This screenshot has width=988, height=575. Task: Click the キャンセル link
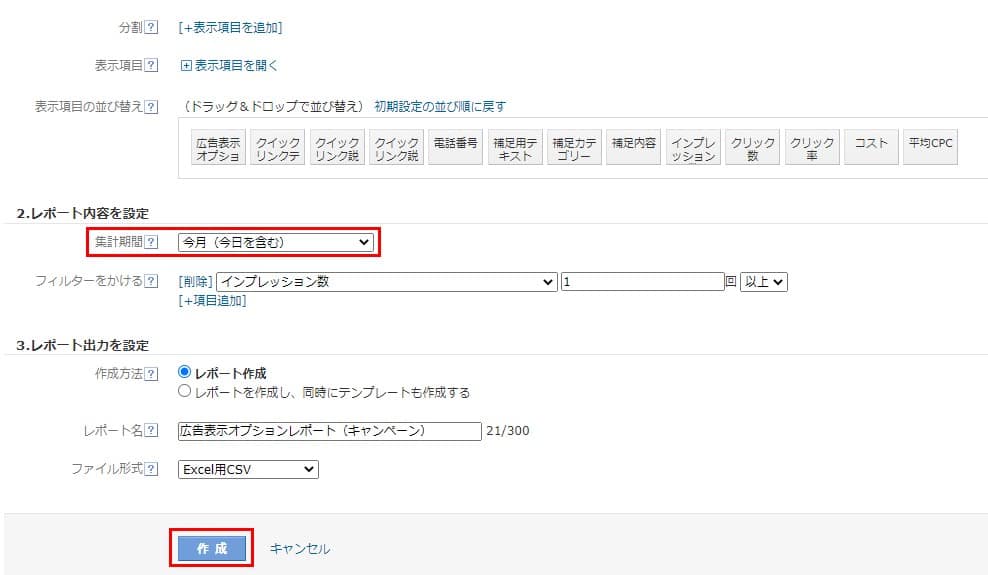tap(300, 549)
